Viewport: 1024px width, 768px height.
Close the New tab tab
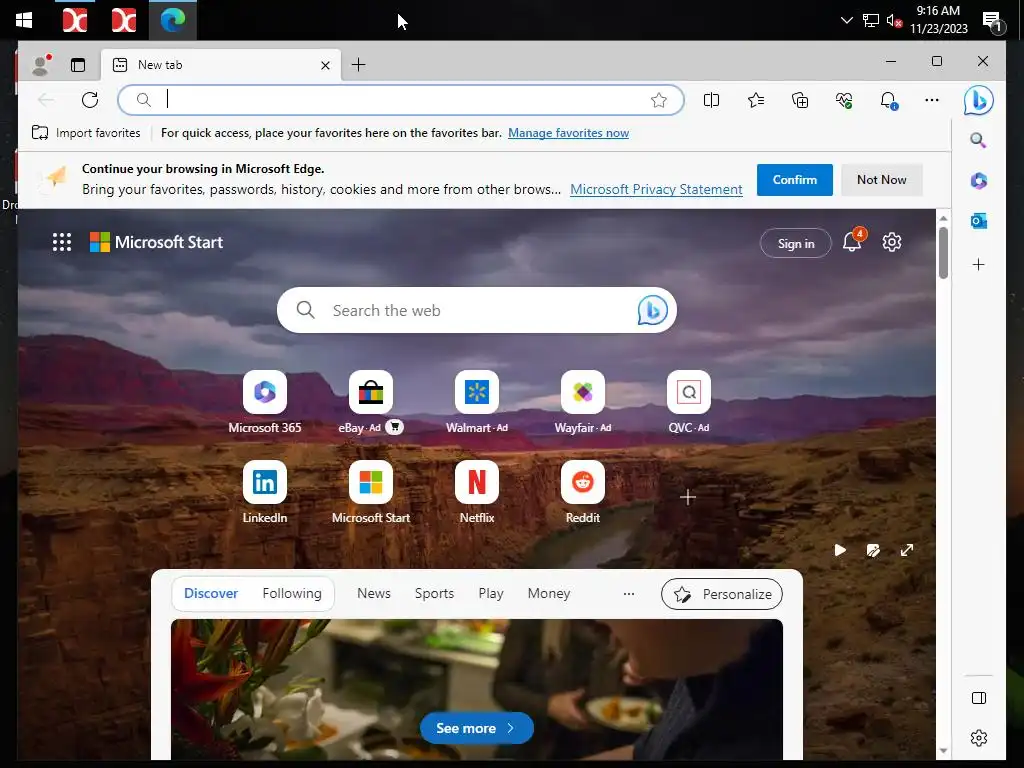point(325,65)
